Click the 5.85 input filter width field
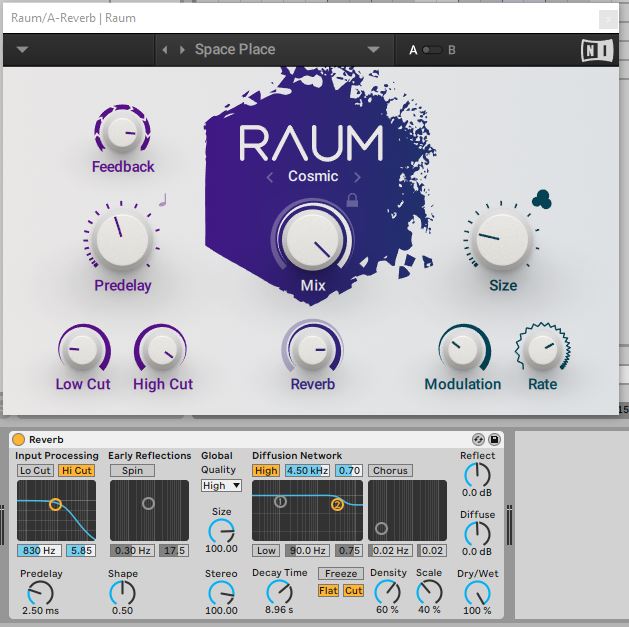The height and width of the screenshot is (627, 629). [81, 550]
